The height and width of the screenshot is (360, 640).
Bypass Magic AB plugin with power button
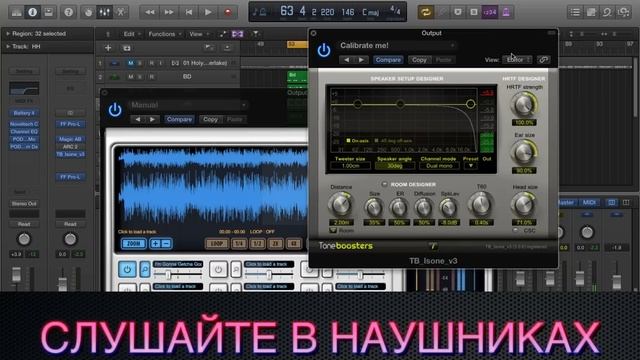(115, 110)
